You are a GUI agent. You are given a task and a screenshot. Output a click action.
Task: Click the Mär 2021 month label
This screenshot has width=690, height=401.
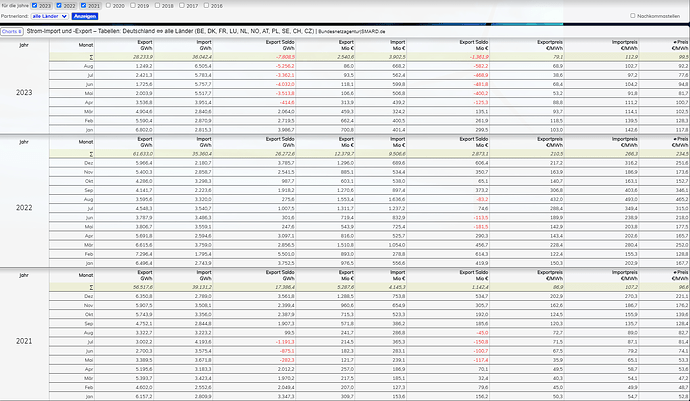click(x=89, y=378)
